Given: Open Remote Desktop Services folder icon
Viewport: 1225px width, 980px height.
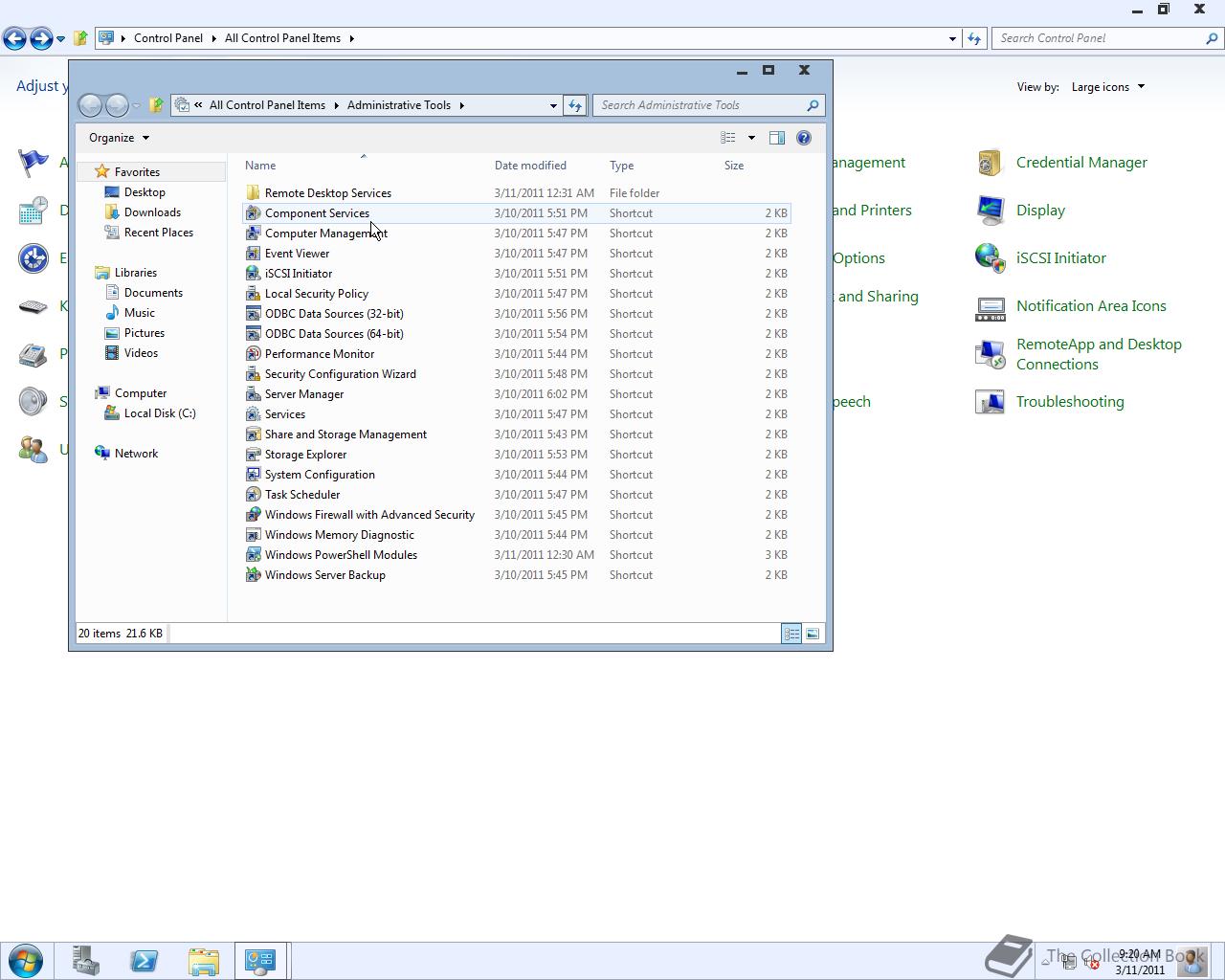Looking at the screenshot, I should pos(253,193).
